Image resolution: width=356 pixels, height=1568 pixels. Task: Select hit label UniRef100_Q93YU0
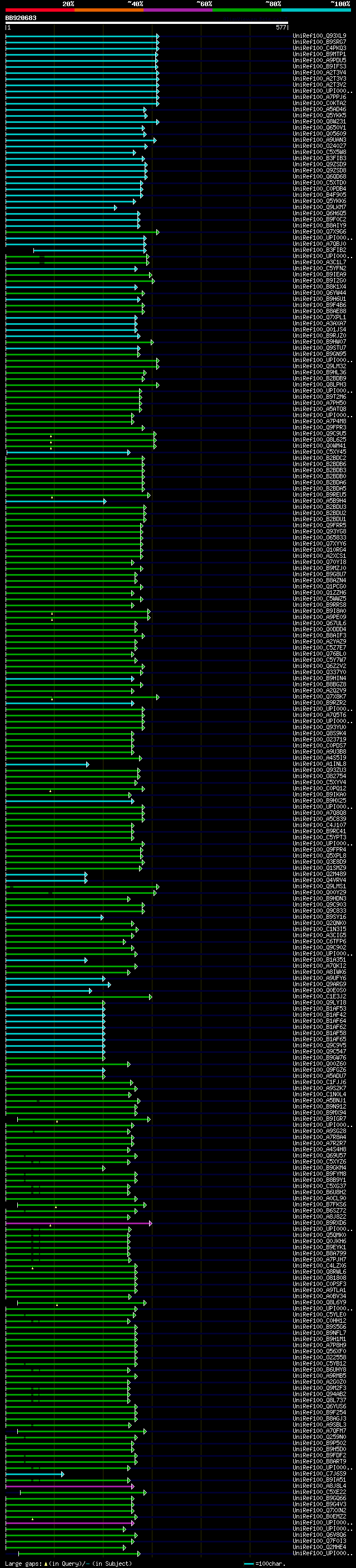[x=319, y=728]
